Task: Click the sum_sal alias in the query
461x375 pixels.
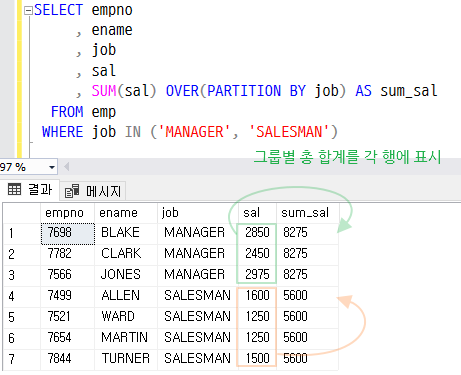Action: coord(409,91)
